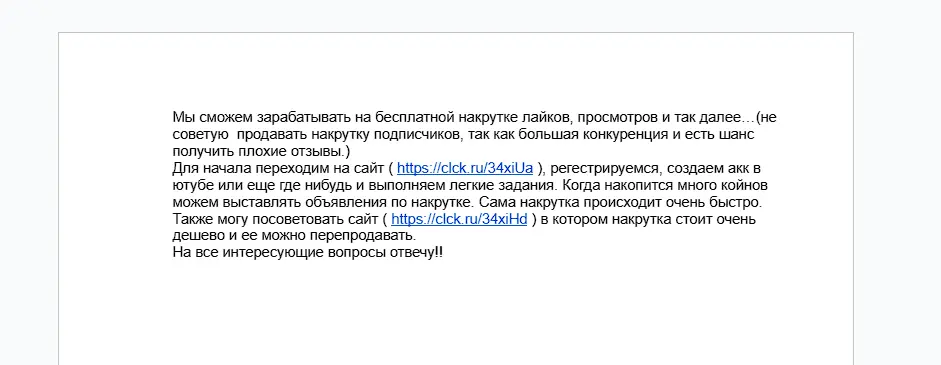The height and width of the screenshot is (365, 941).
Task: Place cursor after "отвечу!!" at text end
Action: click(444, 252)
